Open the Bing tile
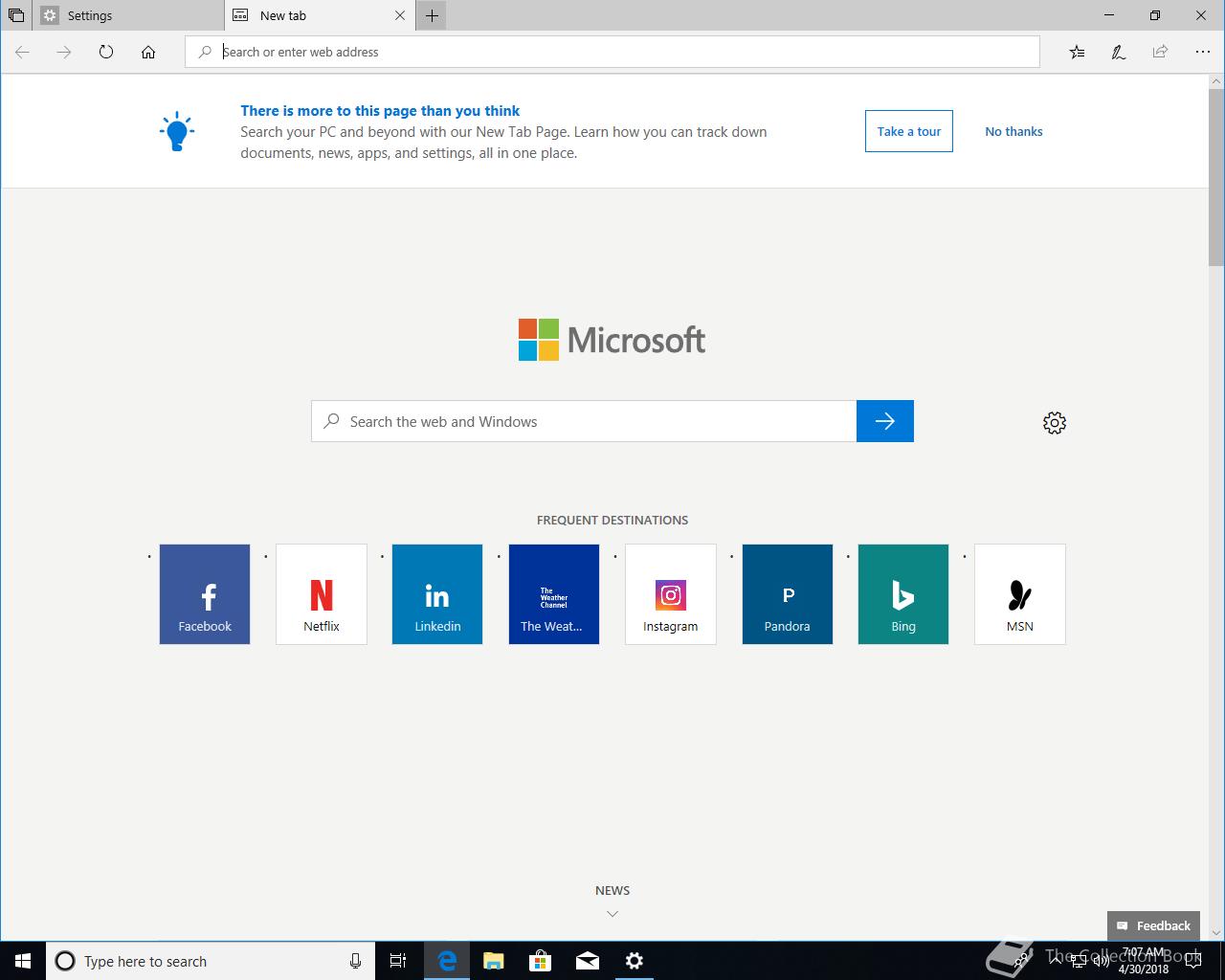1225x980 pixels. [x=903, y=594]
